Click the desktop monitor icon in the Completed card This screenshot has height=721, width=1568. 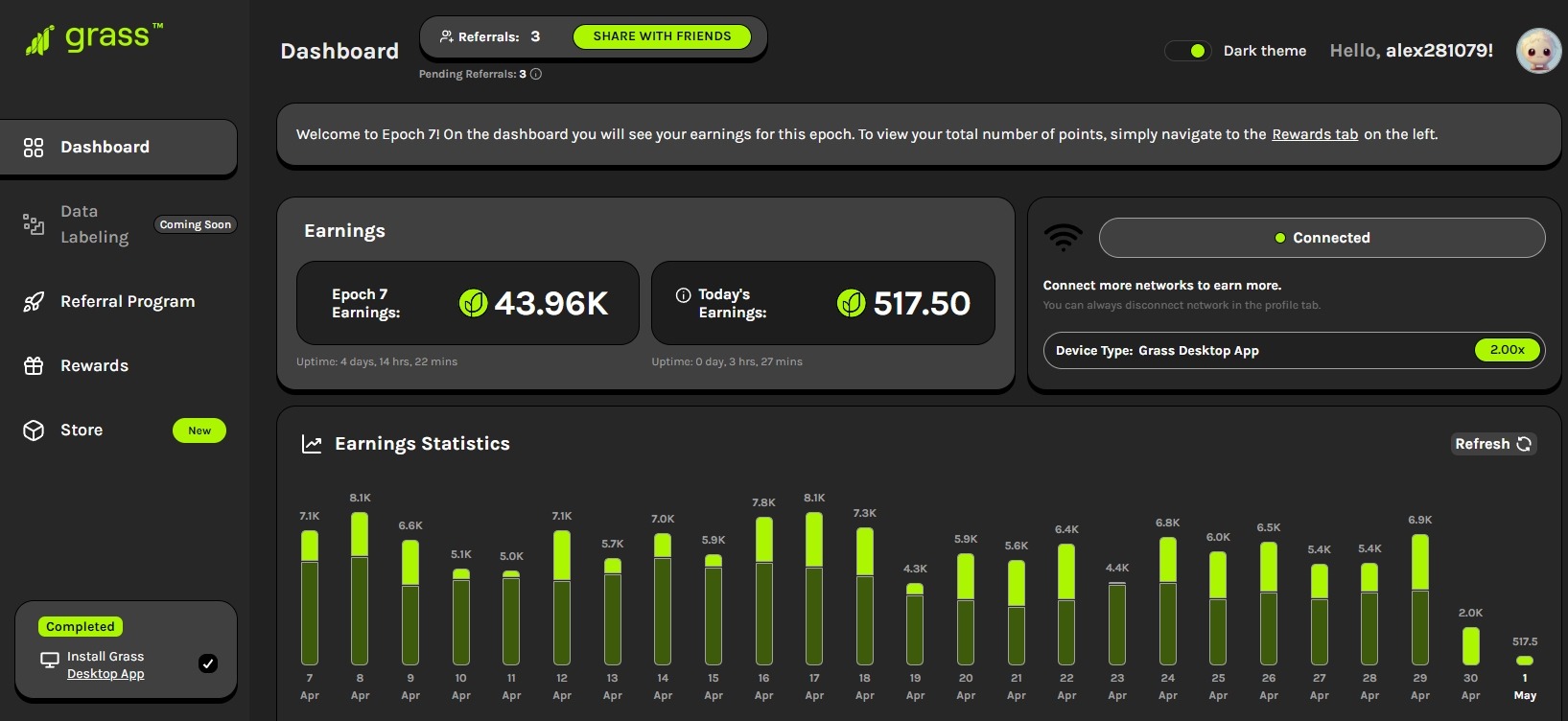pos(50,661)
